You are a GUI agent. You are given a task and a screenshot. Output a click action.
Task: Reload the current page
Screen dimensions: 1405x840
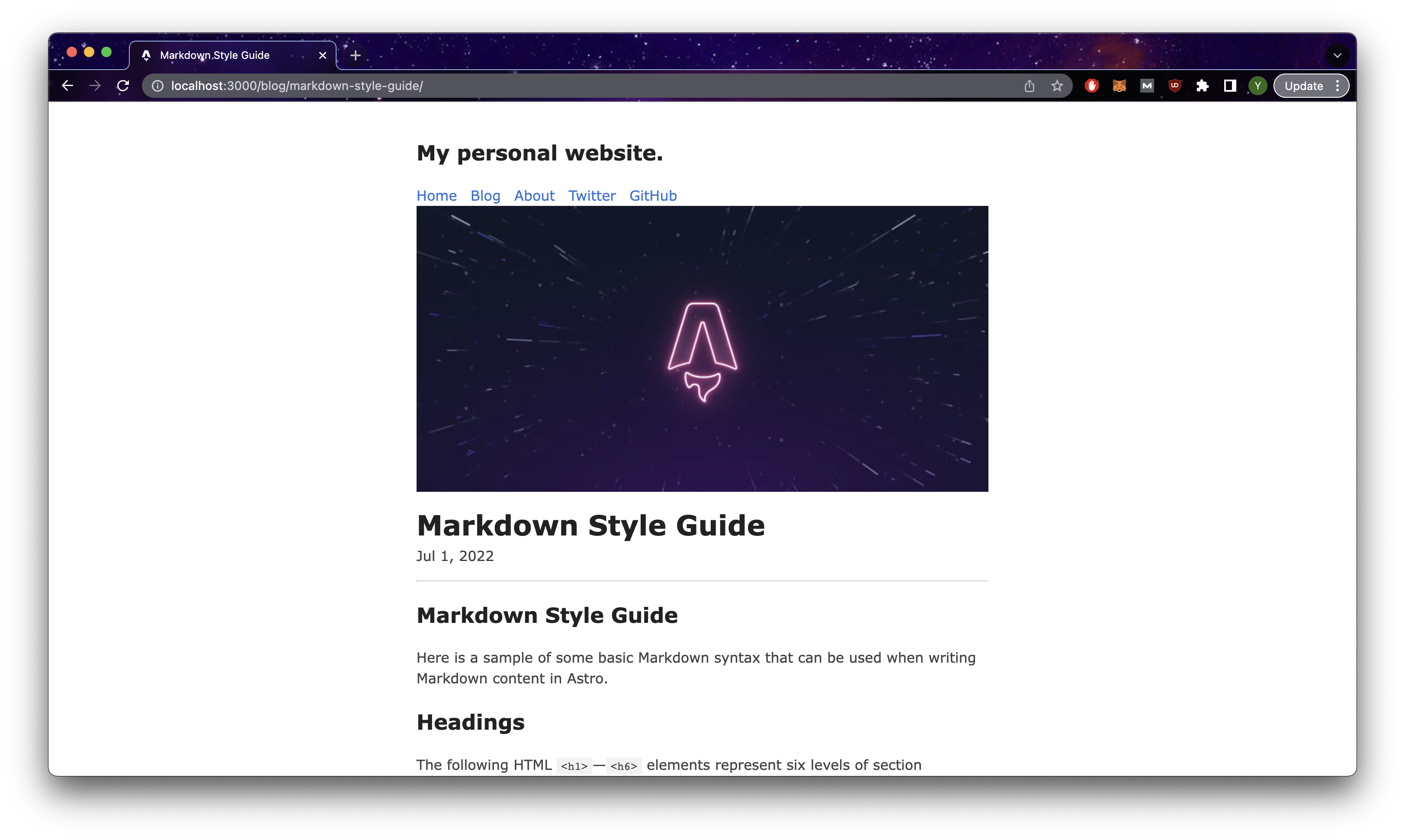123,86
